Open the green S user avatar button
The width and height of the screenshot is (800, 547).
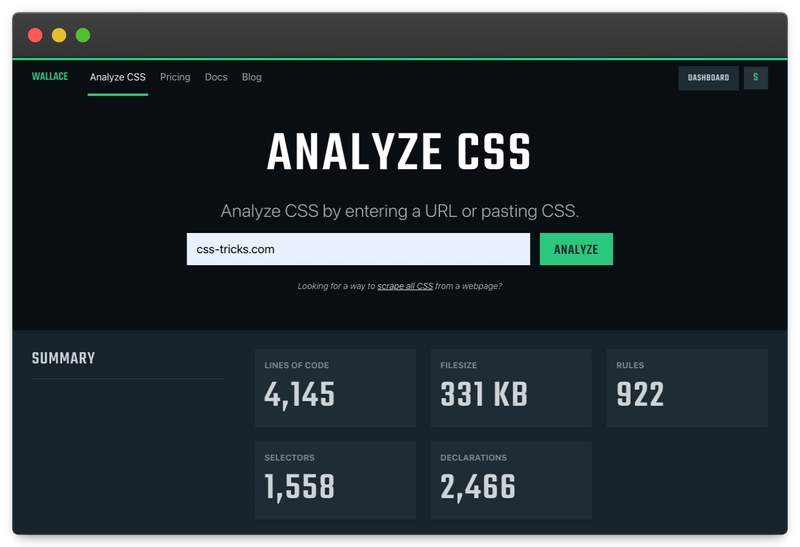point(756,78)
